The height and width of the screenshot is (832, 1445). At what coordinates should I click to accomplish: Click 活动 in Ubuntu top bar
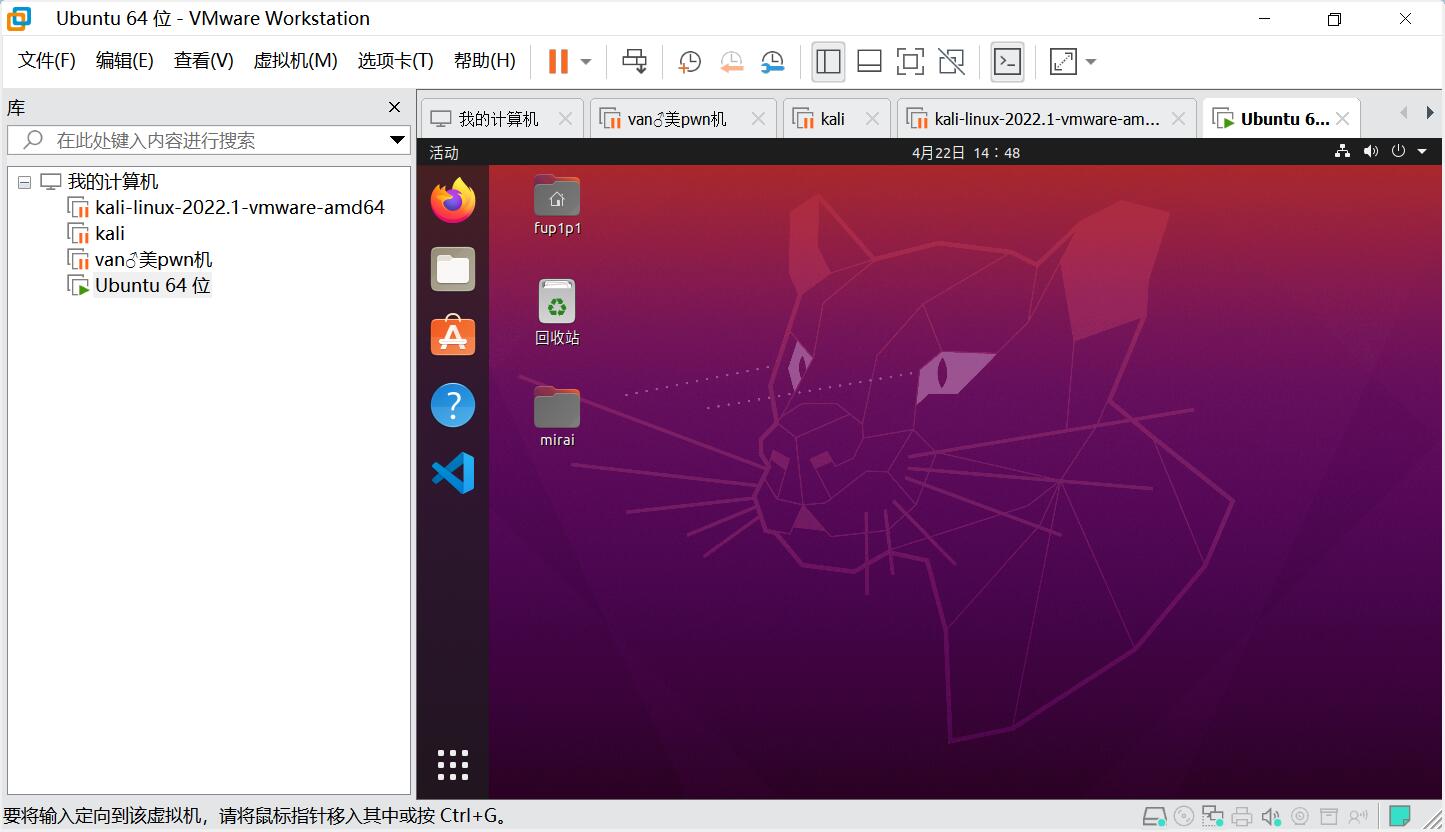click(444, 153)
